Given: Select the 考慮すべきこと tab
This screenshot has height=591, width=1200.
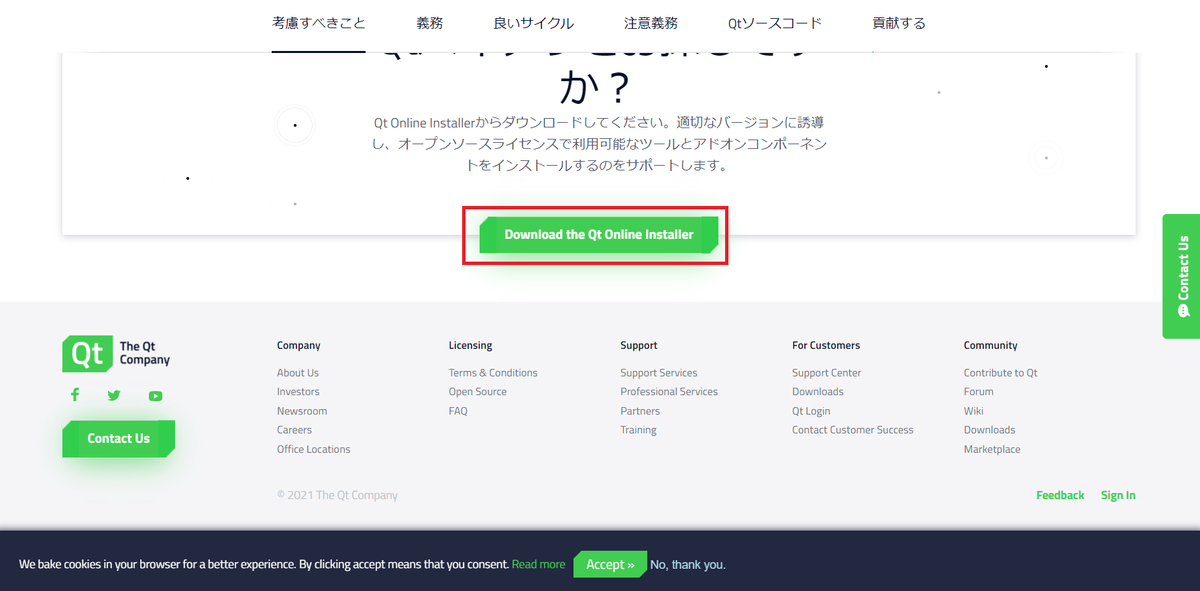Looking at the screenshot, I should click(319, 23).
